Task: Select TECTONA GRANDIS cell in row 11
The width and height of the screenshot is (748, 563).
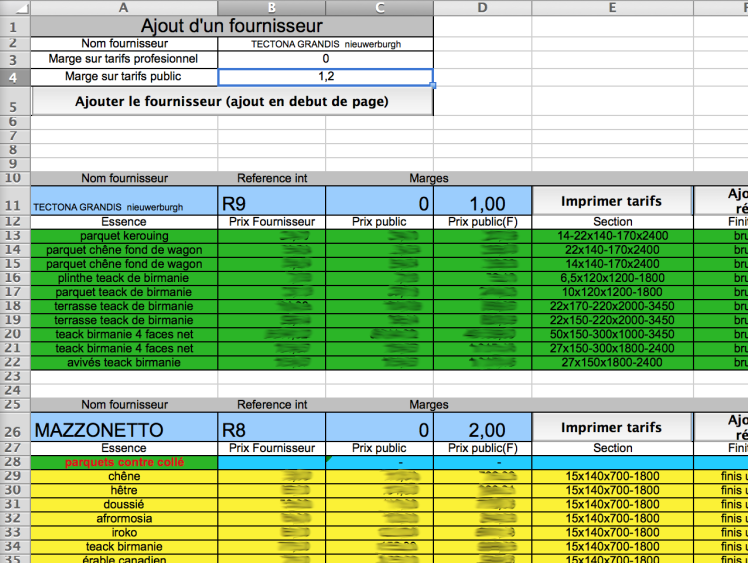Action: (124, 201)
